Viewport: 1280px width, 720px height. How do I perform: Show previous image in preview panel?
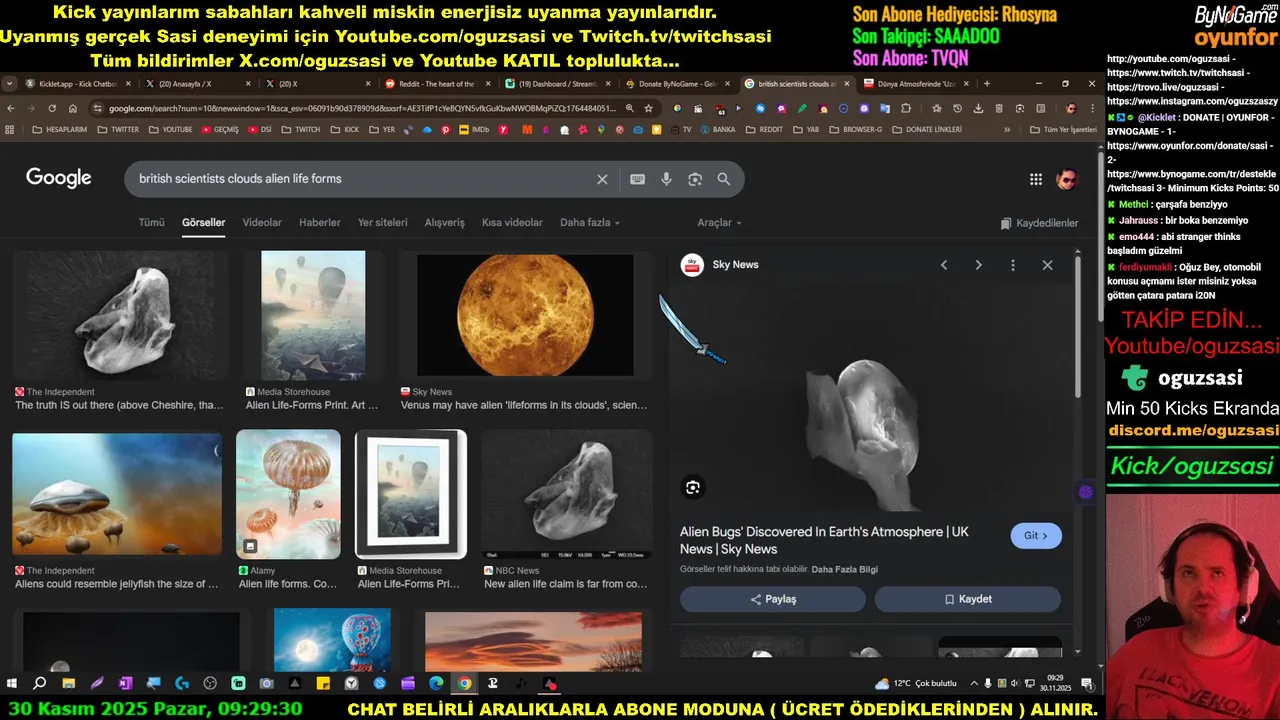pos(943,265)
